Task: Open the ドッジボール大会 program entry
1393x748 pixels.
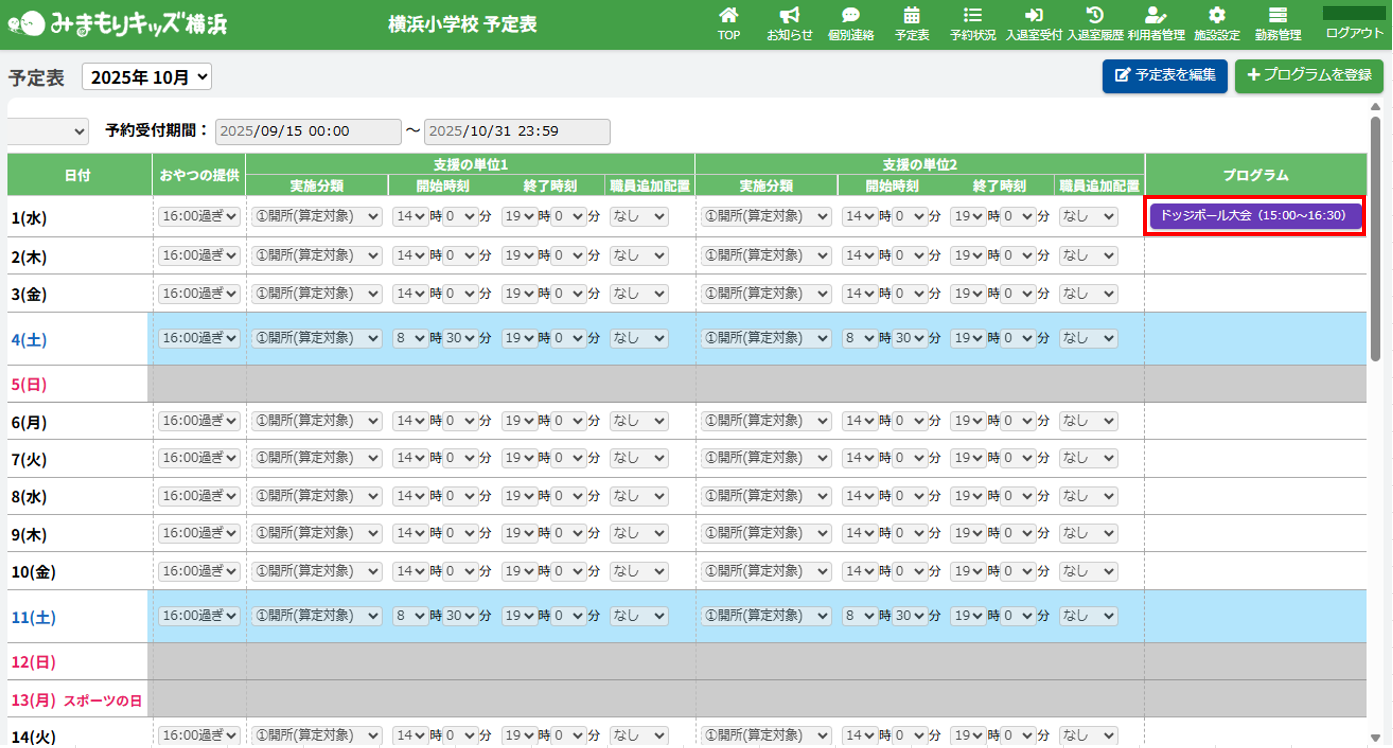Action: tap(1255, 216)
